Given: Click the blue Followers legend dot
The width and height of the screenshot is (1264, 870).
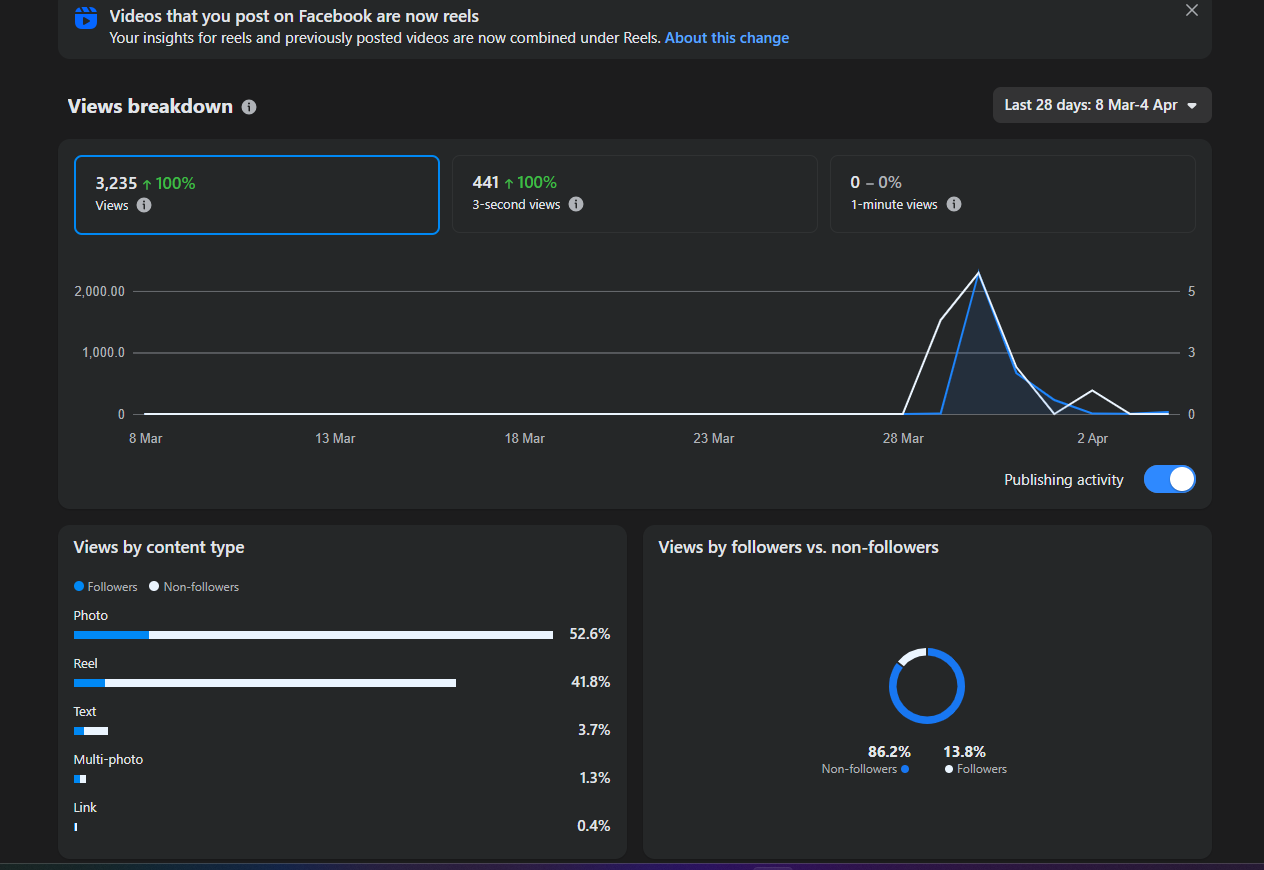Looking at the screenshot, I should coord(79,587).
